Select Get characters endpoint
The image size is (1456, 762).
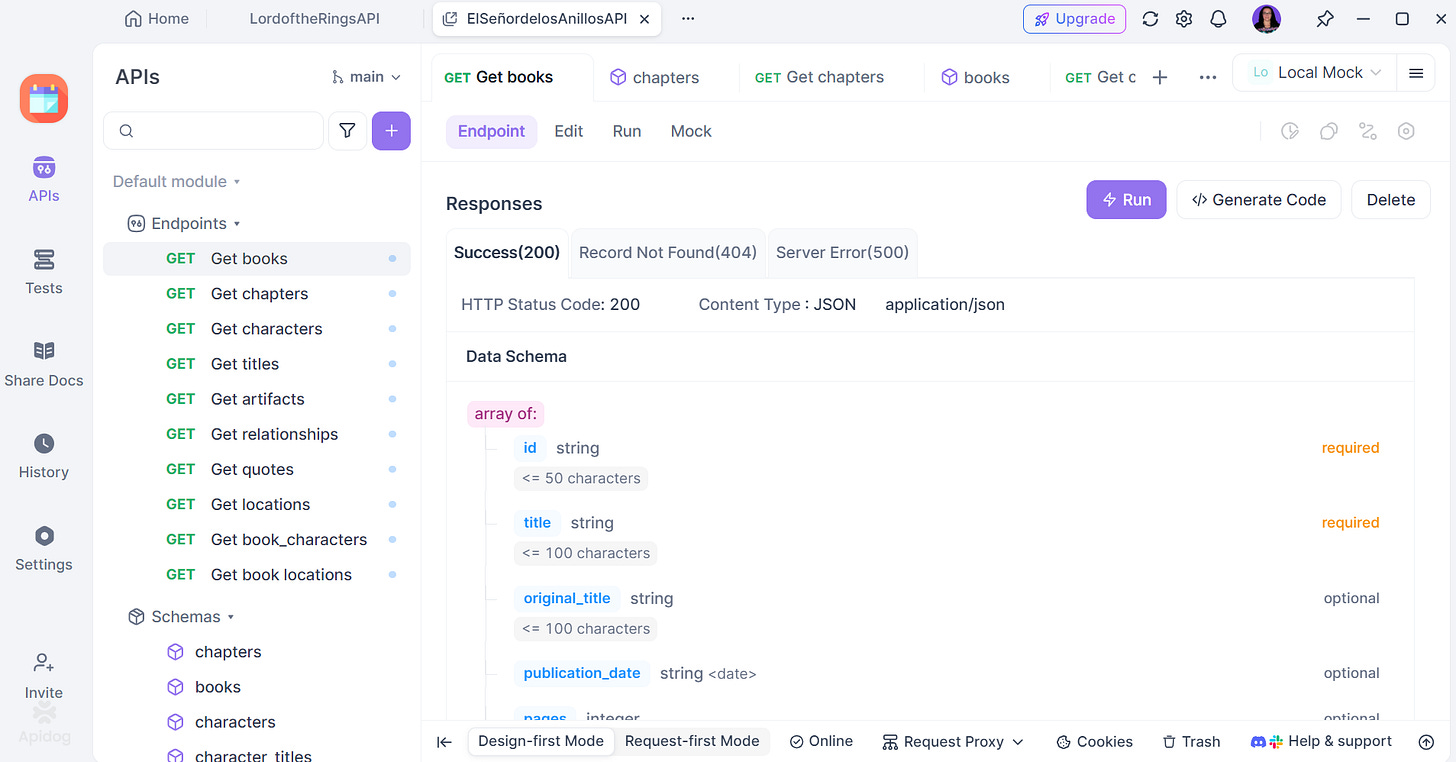pos(257,329)
